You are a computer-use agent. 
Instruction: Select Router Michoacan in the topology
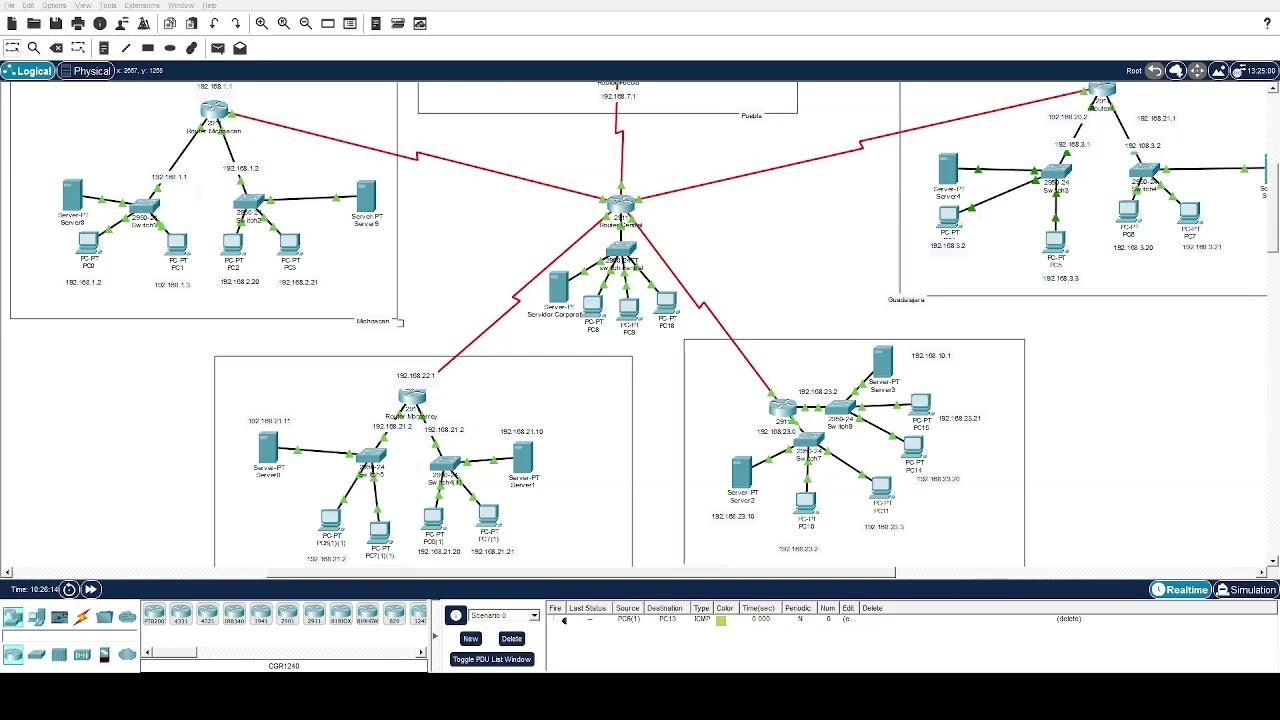pos(213,111)
